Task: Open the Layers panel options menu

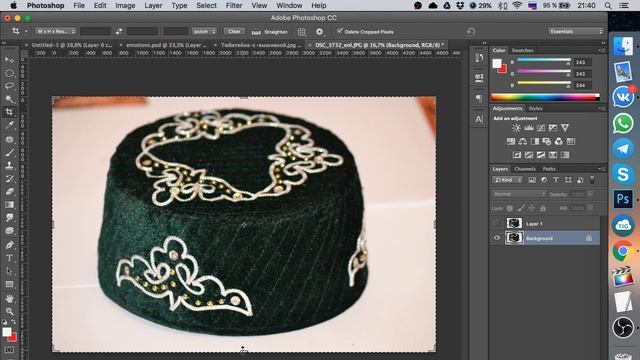Action: pos(601,169)
